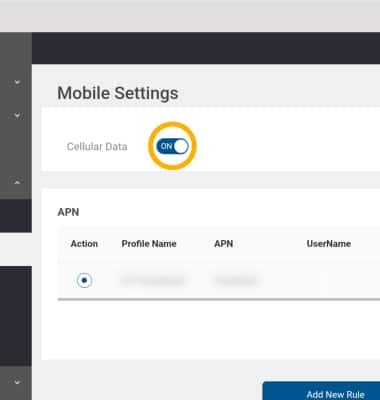The image size is (380, 400).
Task: Expand the second sidebar chevron from top
Action: pos(17,115)
